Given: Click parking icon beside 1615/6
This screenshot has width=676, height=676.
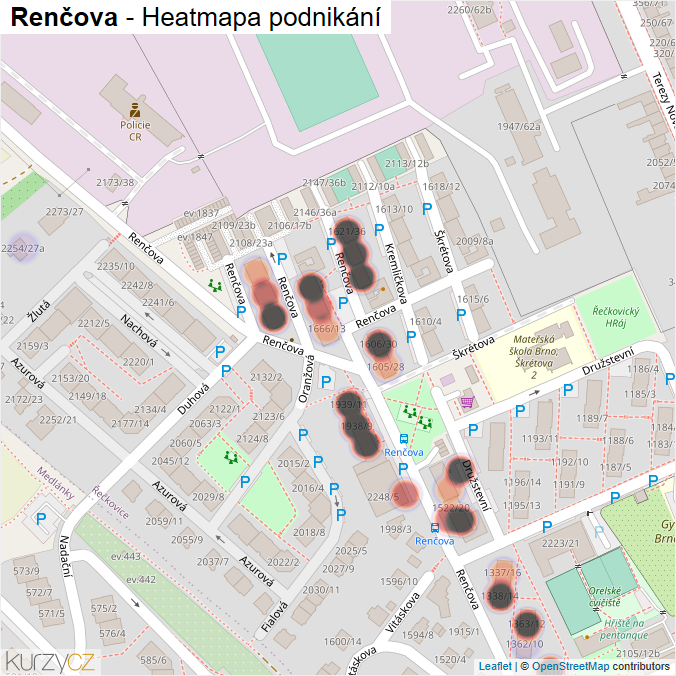Looking at the screenshot, I should (x=461, y=315).
